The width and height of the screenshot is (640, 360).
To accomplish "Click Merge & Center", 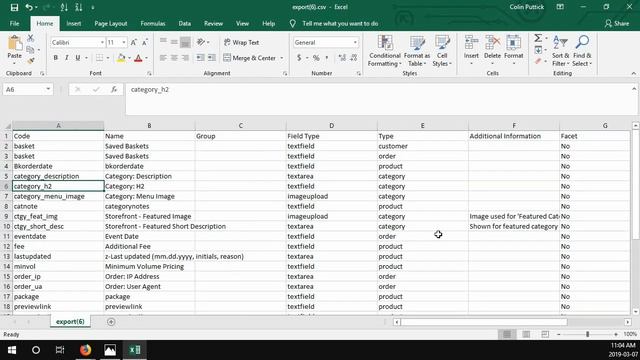I will (x=249, y=58).
